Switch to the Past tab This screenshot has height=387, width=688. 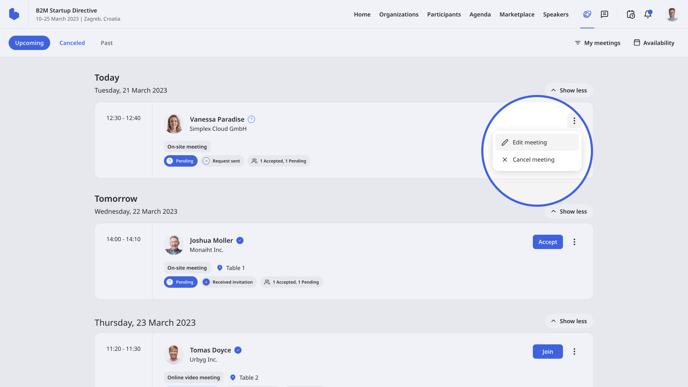pyautogui.click(x=107, y=43)
